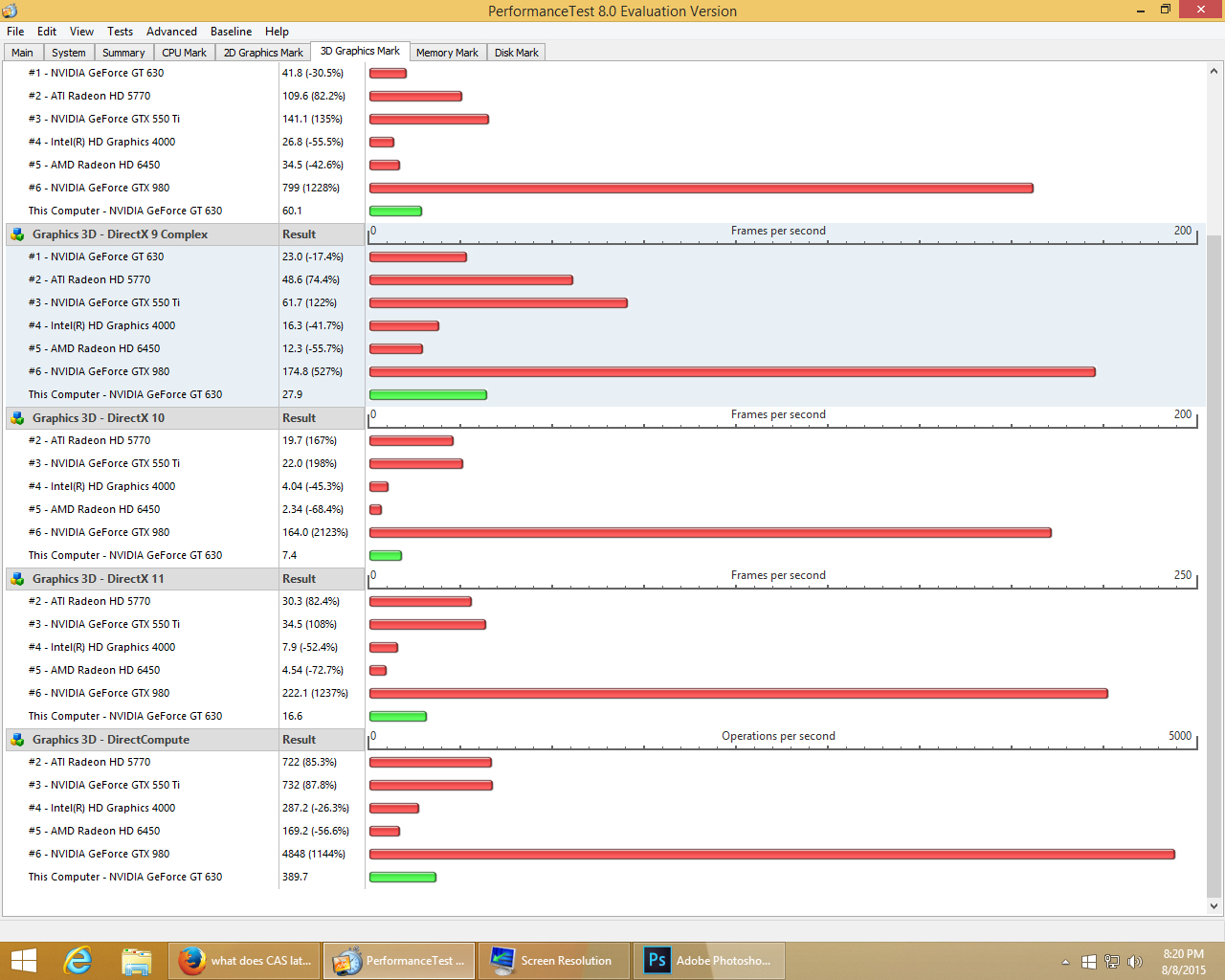This screenshot has width=1225, height=980.
Task: Open the 2D Graphics Mark tab
Action: [x=264, y=53]
